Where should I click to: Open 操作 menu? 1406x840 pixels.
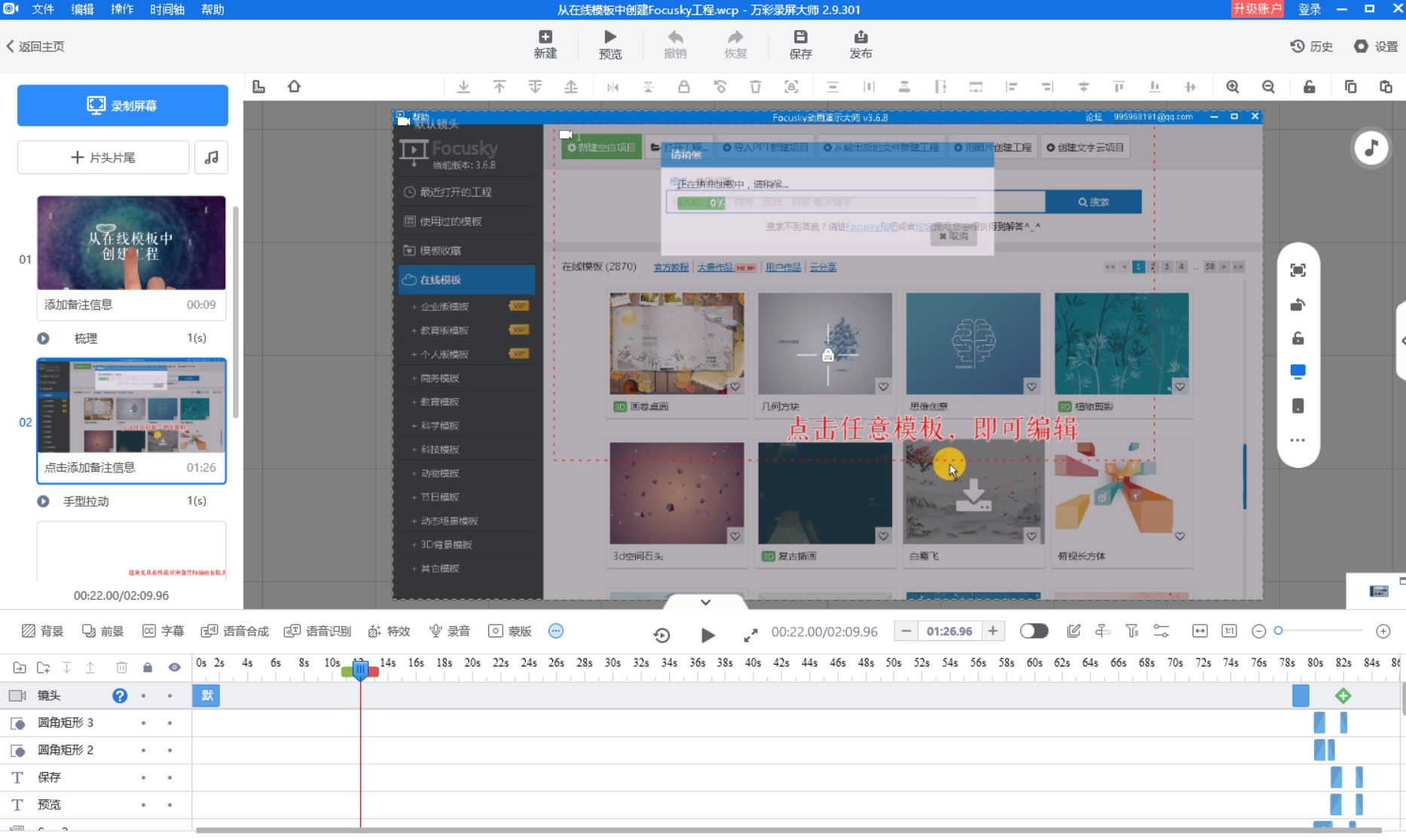click(122, 9)
